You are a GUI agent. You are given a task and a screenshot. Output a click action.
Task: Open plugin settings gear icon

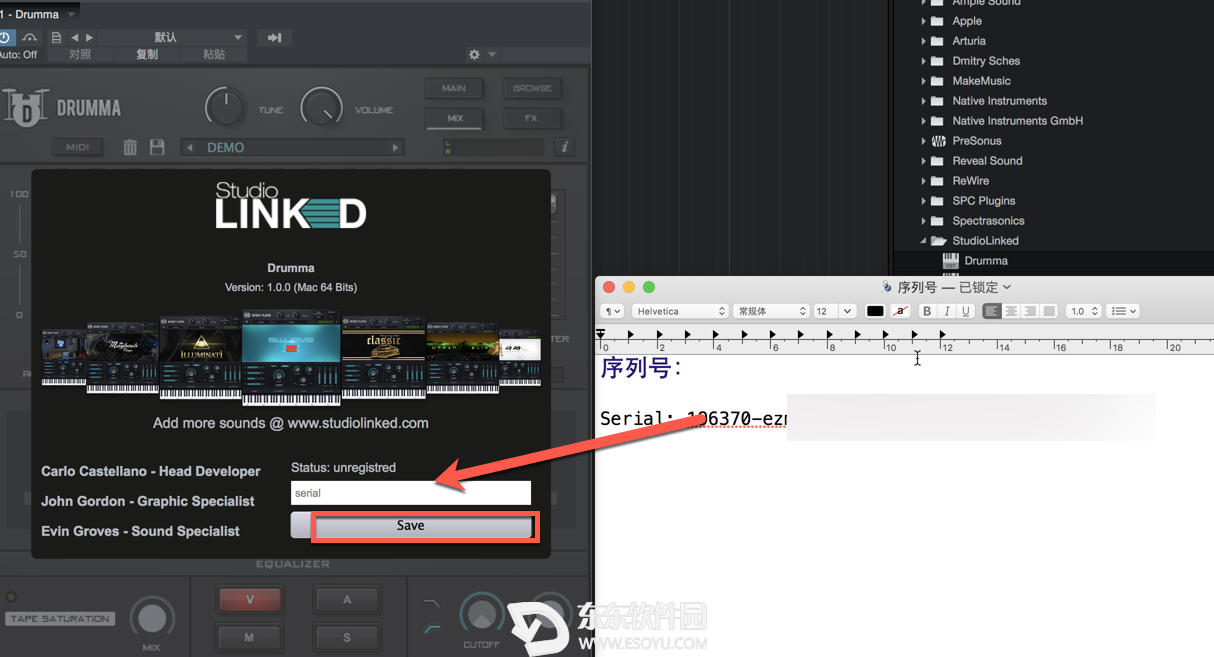(x=474, y=55)
